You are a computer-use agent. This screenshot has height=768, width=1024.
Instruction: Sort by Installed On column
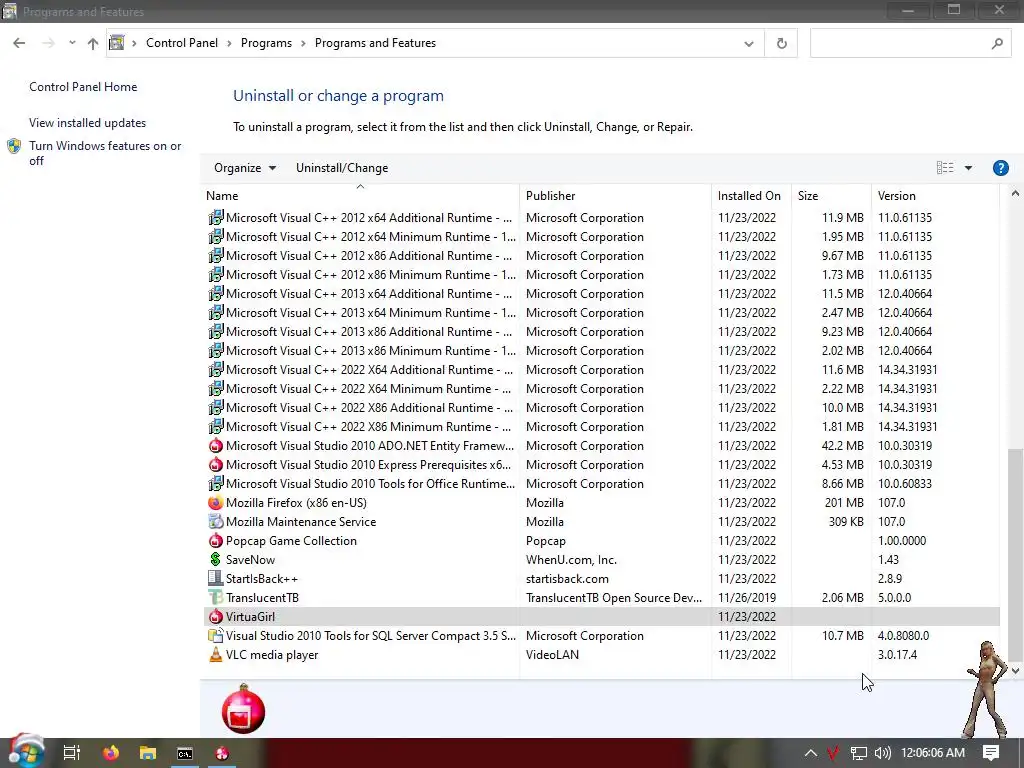(x=751, y=196)
